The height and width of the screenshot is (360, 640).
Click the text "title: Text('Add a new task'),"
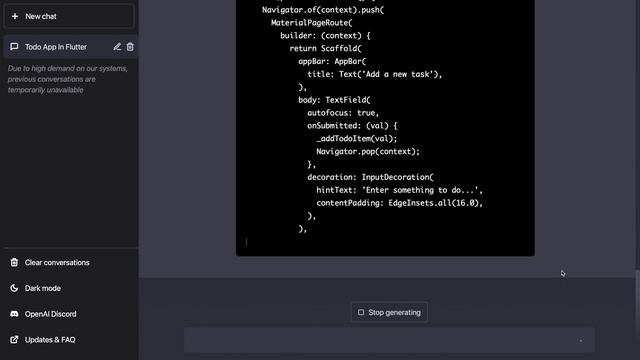[375, 74]
